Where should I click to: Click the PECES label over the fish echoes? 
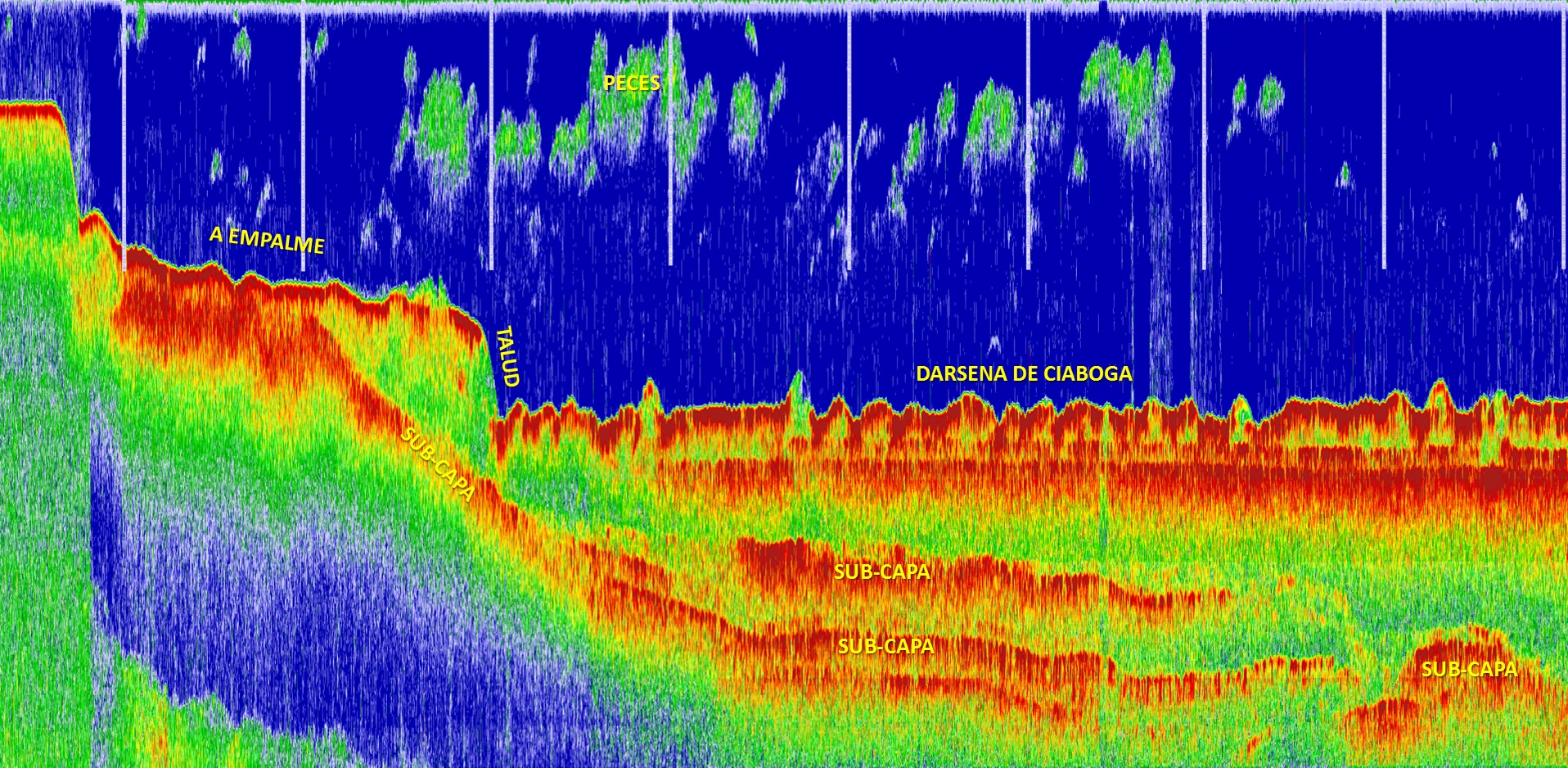click(x=631, y=83)
